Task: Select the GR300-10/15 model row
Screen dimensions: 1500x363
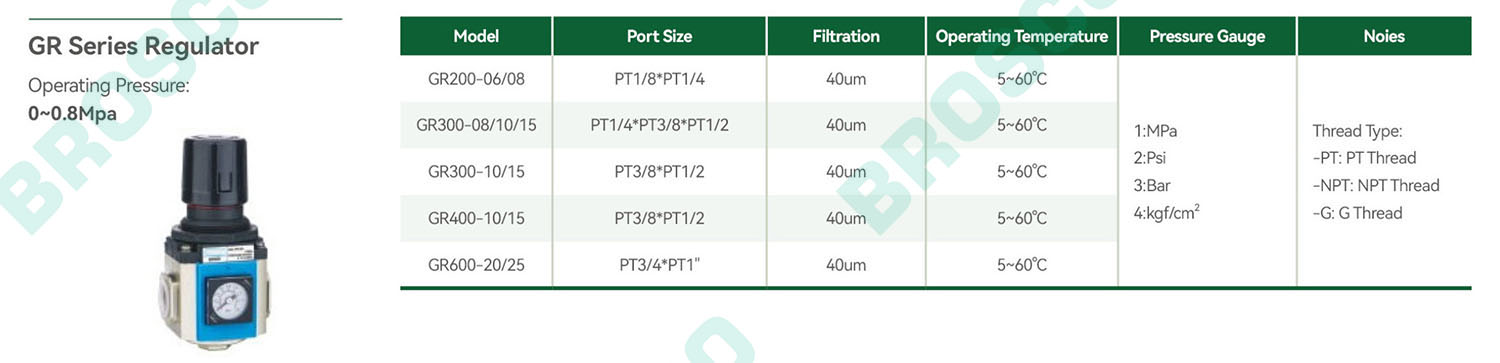Action: pyautogui.click(x=759, y=172)
